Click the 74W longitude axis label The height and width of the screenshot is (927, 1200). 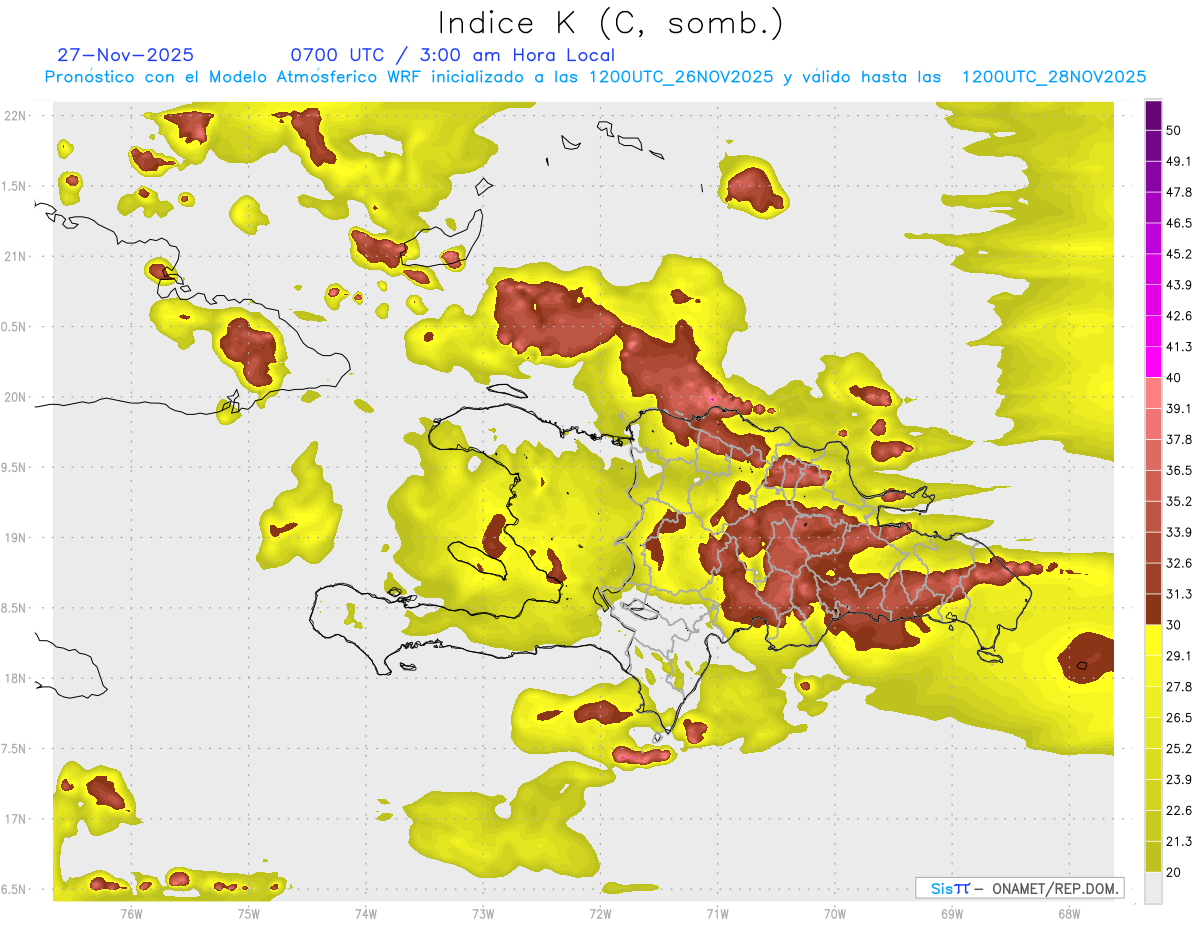tap(365, 913)
